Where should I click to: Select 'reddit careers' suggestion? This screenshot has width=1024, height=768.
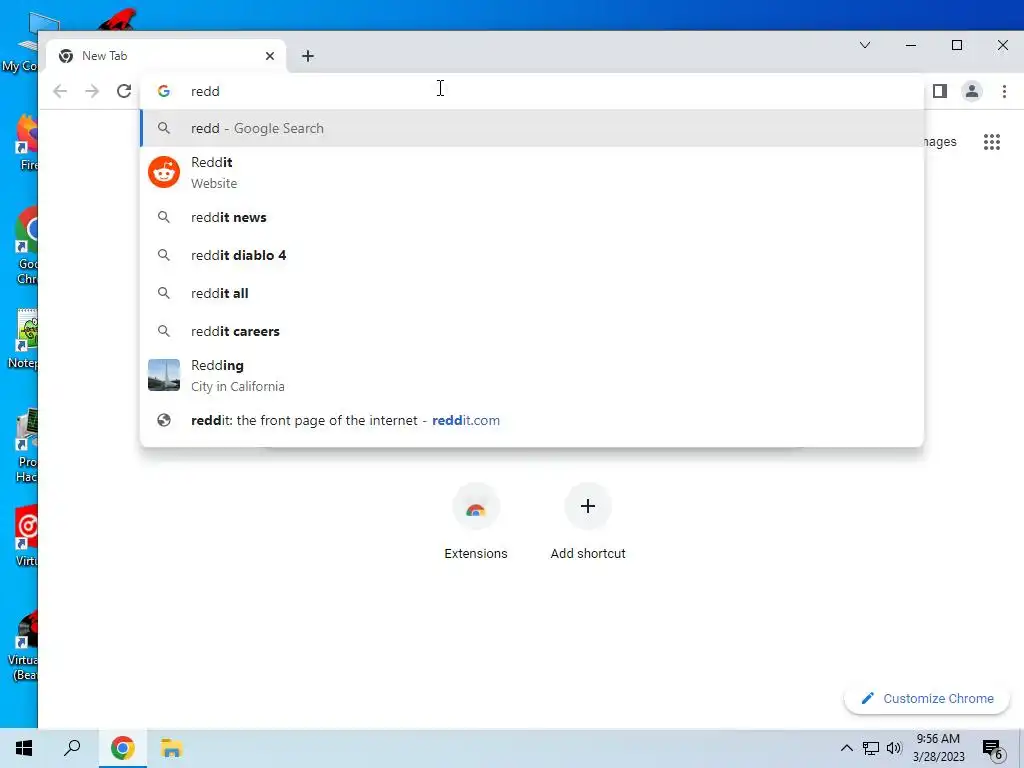point(532,331)
